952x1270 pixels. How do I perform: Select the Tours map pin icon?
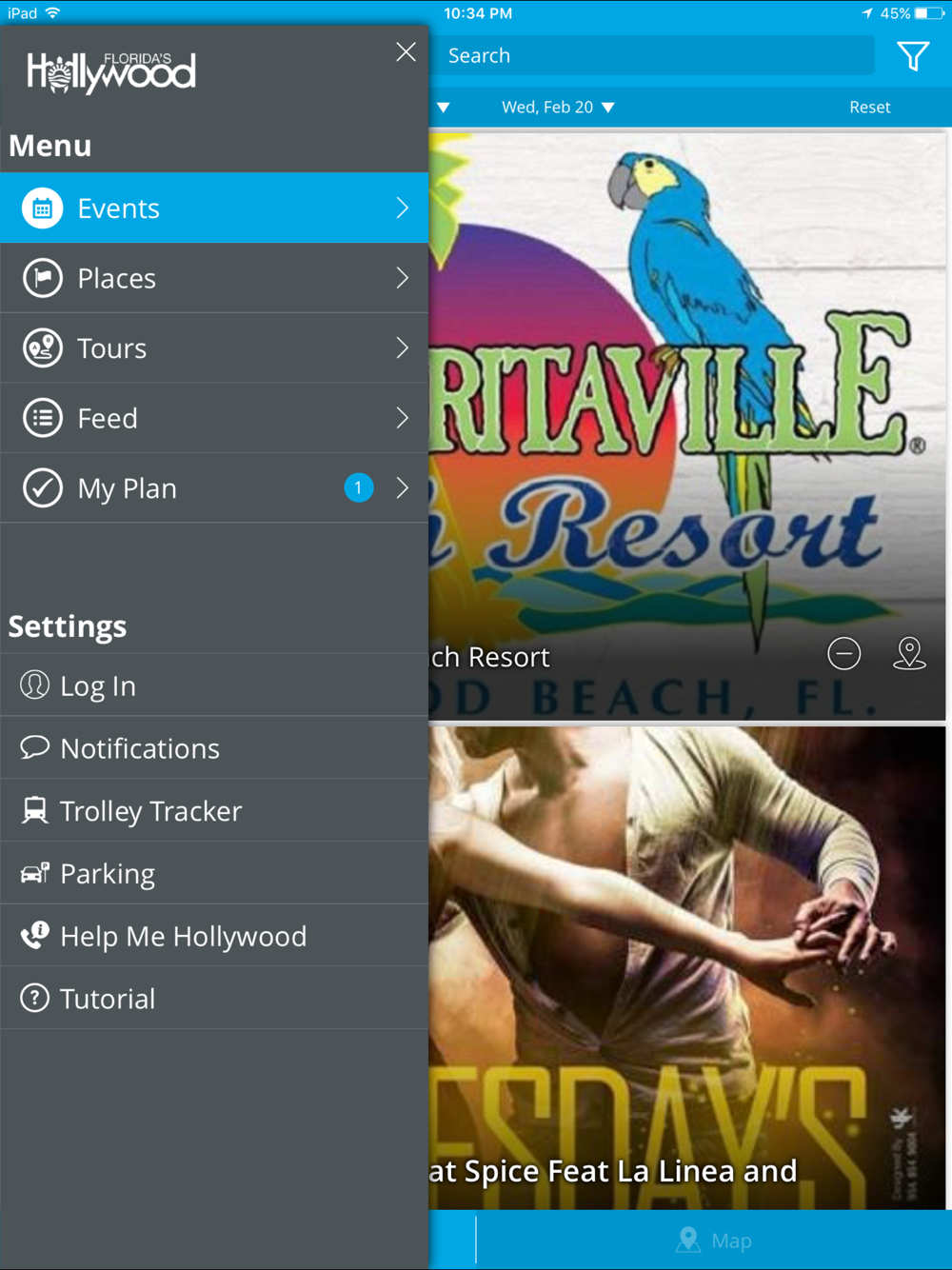click(x=43, y=348)
